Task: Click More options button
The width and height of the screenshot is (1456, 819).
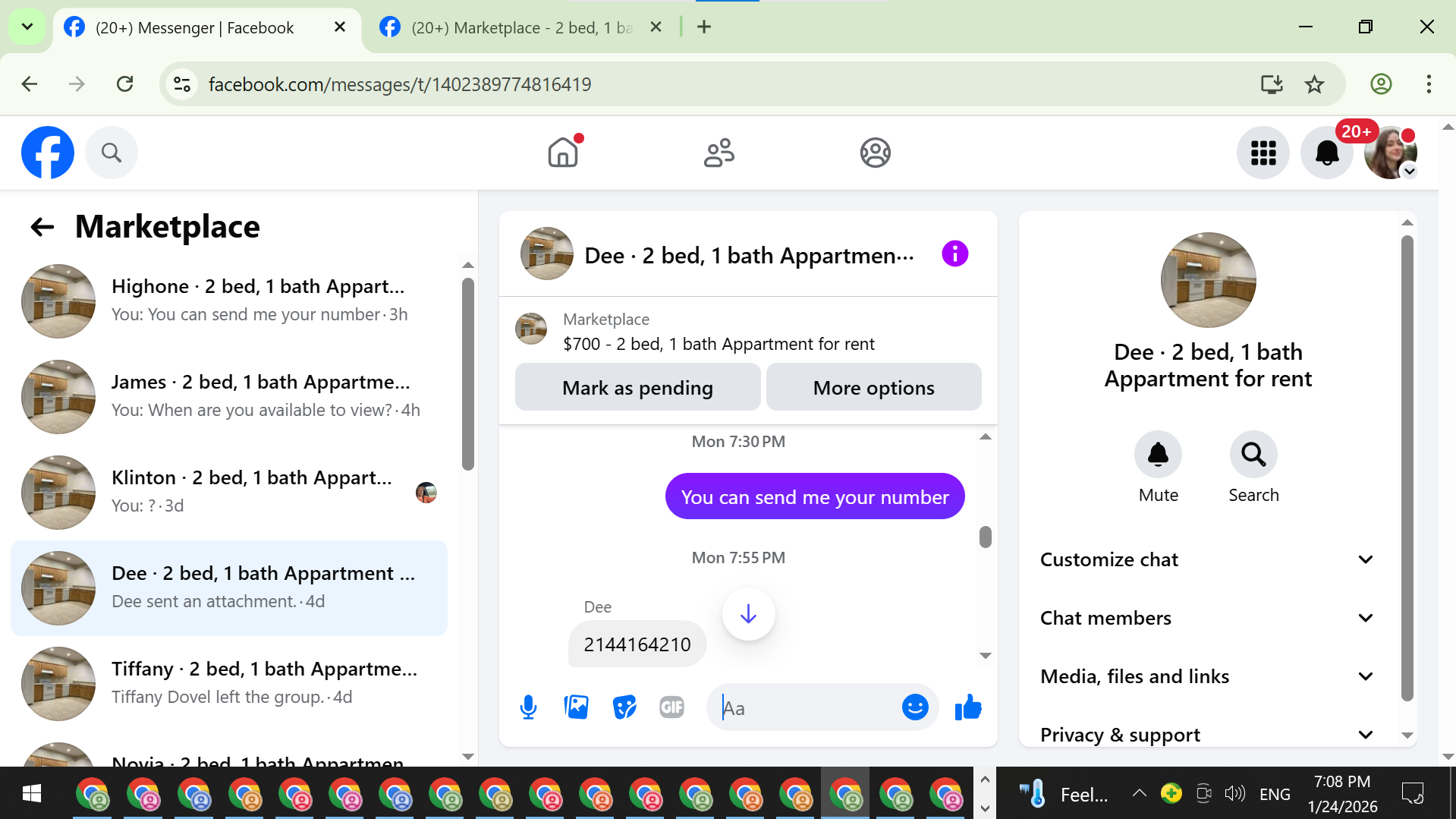Action: click(873, 387)
